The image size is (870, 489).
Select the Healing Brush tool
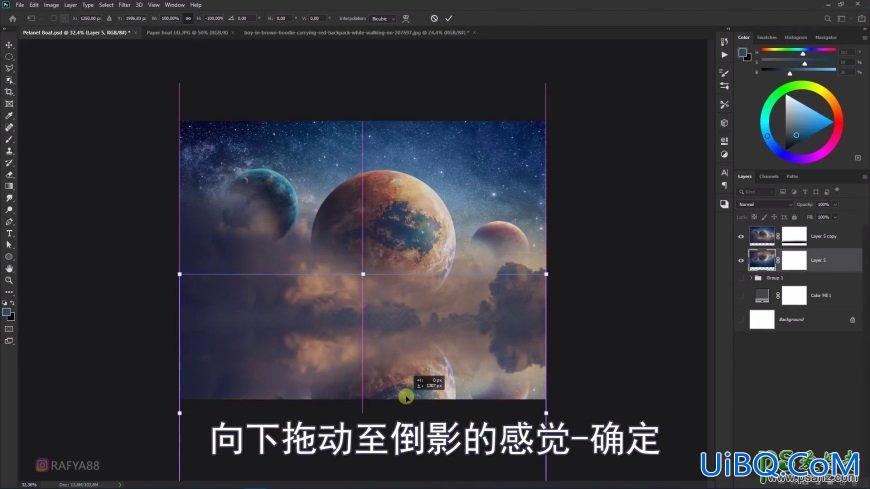tap(9, 127)
